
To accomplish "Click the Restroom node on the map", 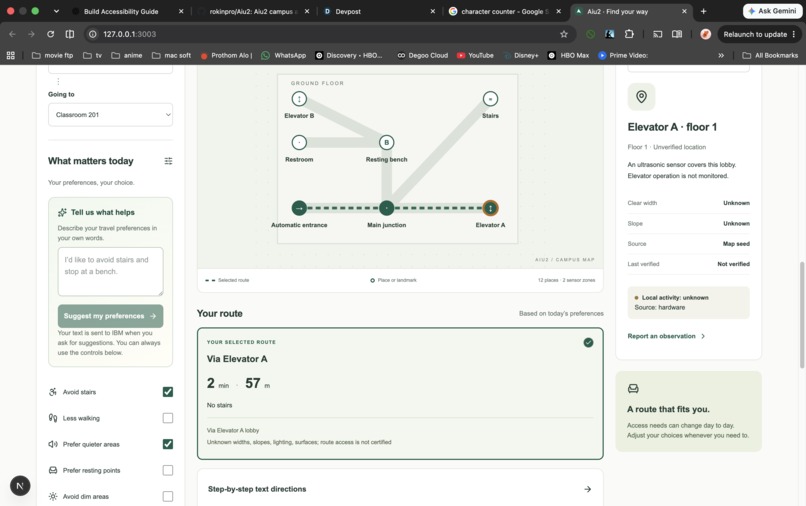I will [x=299, y=142].
